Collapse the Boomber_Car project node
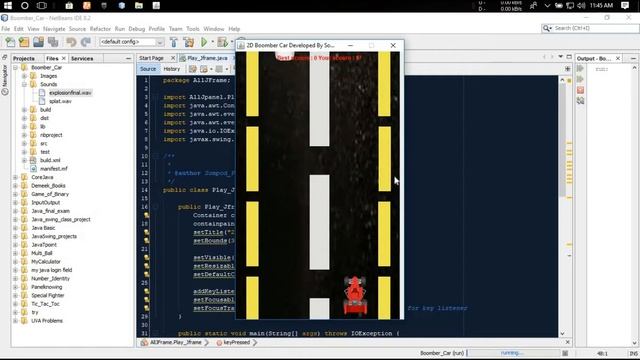 [x=15, y=67]
